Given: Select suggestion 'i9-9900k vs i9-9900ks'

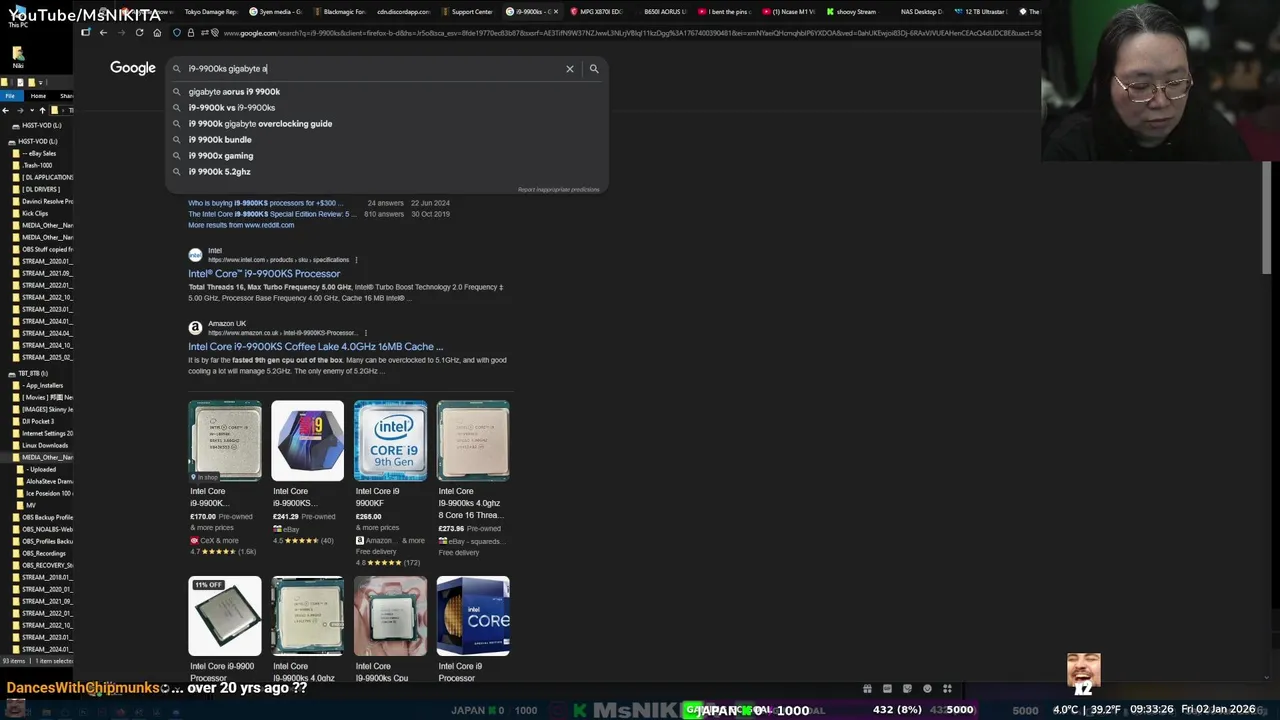Looking at the screenshot, I should [232, 107].
